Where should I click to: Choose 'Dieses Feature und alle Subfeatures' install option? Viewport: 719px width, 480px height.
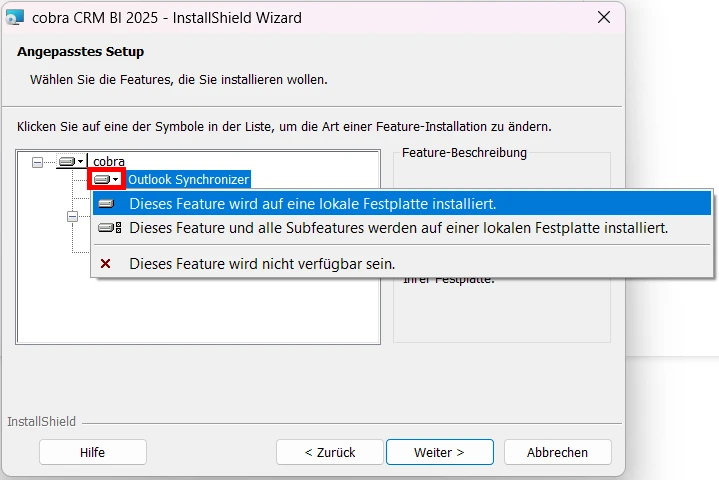pyautogui.click(x=402, y=228)
